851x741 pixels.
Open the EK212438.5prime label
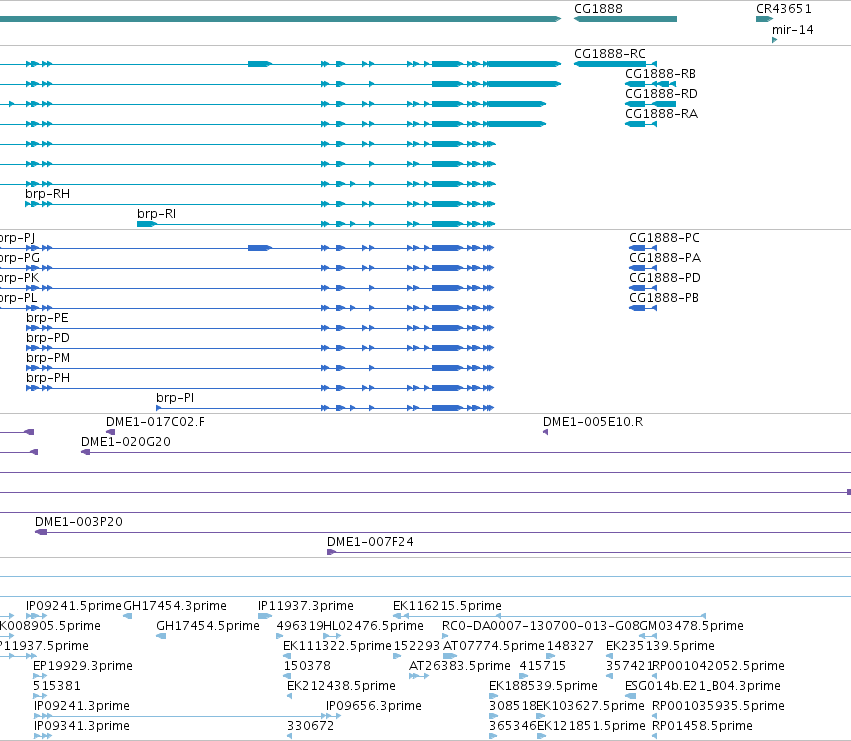[341, 686]
